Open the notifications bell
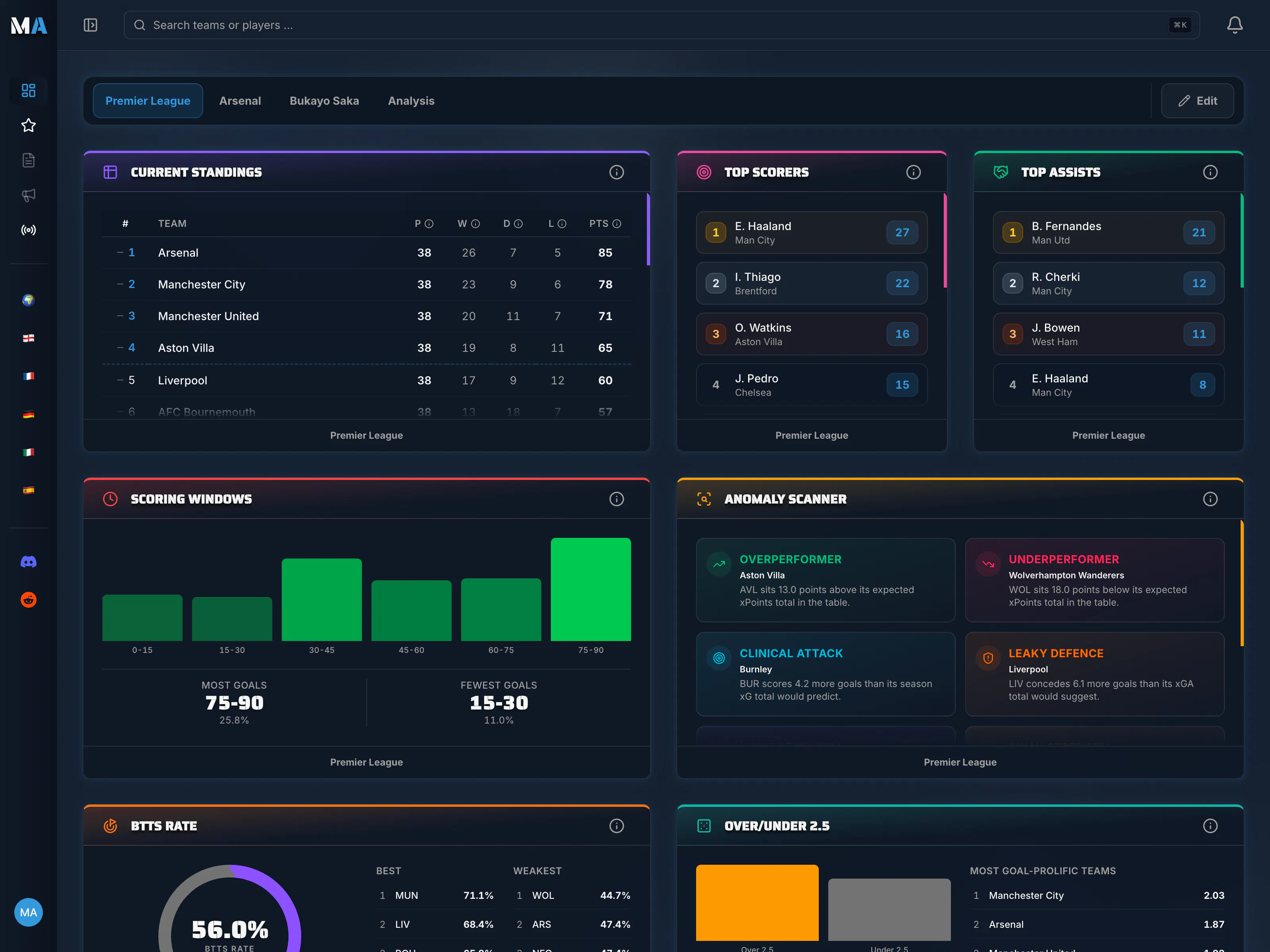 [x=1234, y=25]
